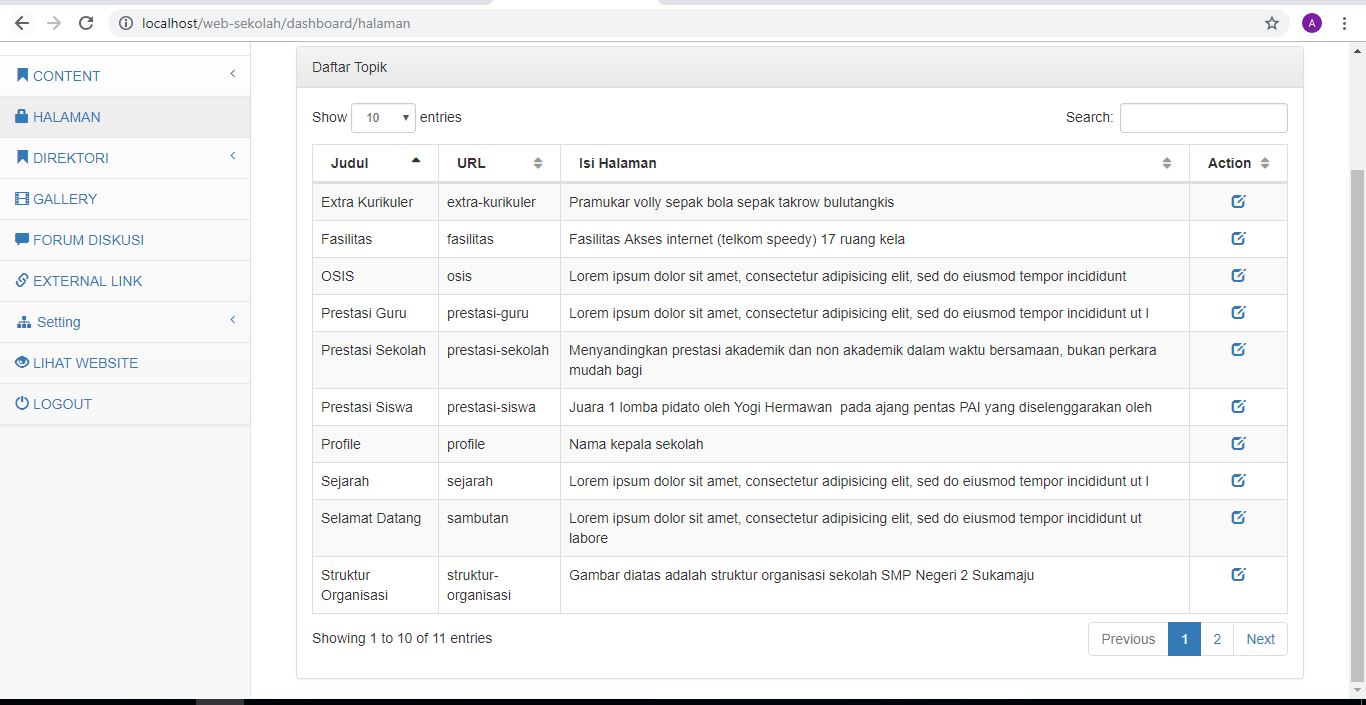
Task: Open GALLERY from the sidebar
Action: (65, 199)
